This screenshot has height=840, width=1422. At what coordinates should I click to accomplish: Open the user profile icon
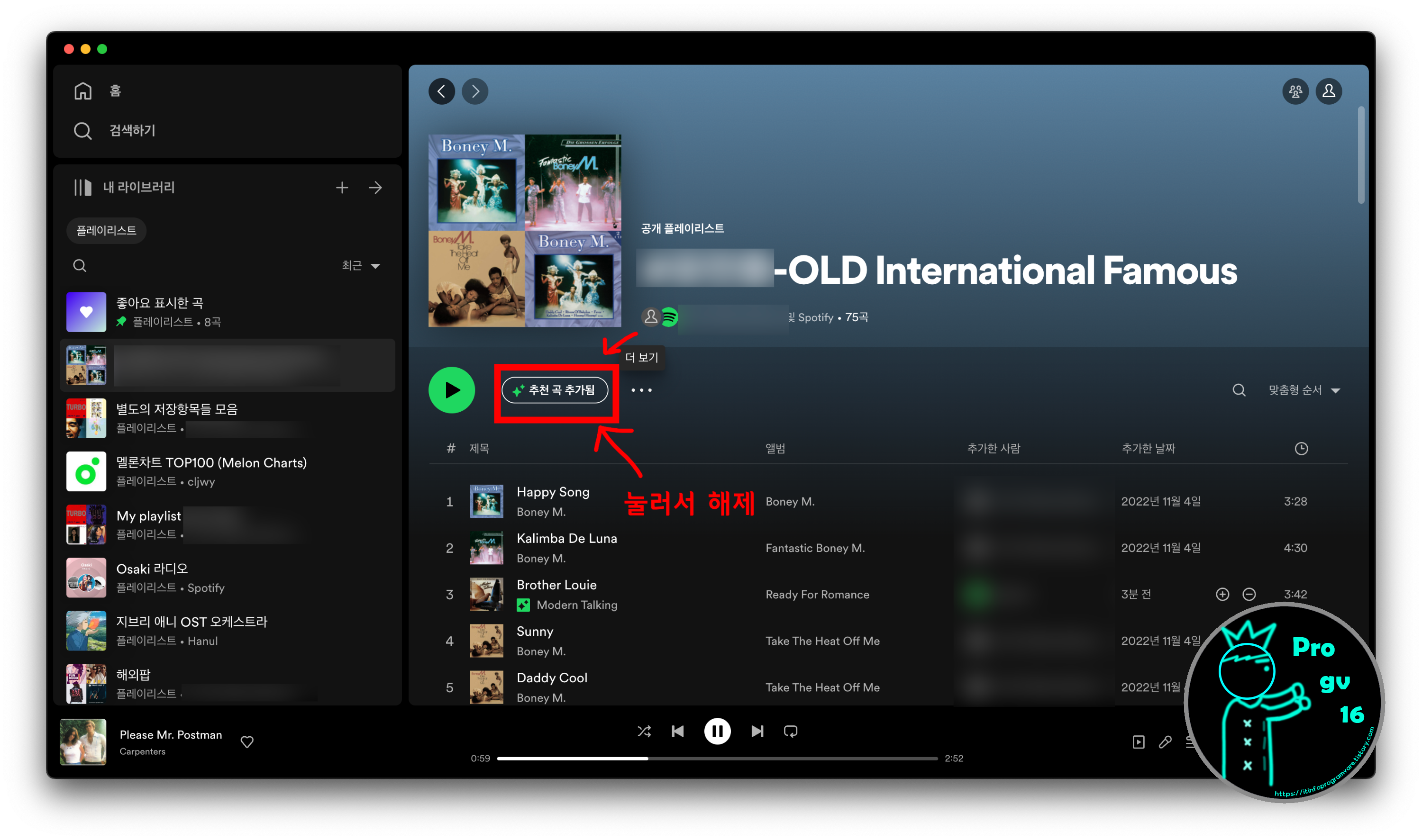click(1328, 91)
